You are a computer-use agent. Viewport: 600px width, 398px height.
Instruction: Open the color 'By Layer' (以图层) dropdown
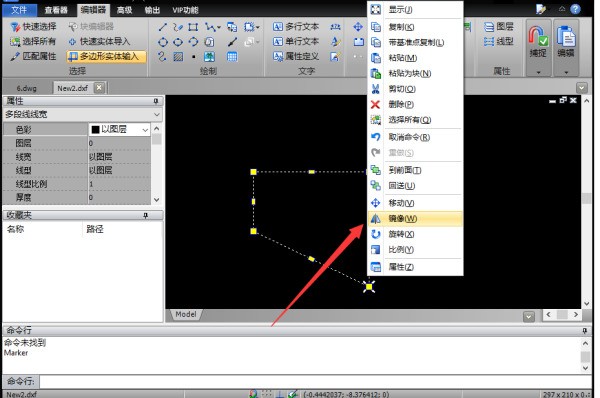119,129
